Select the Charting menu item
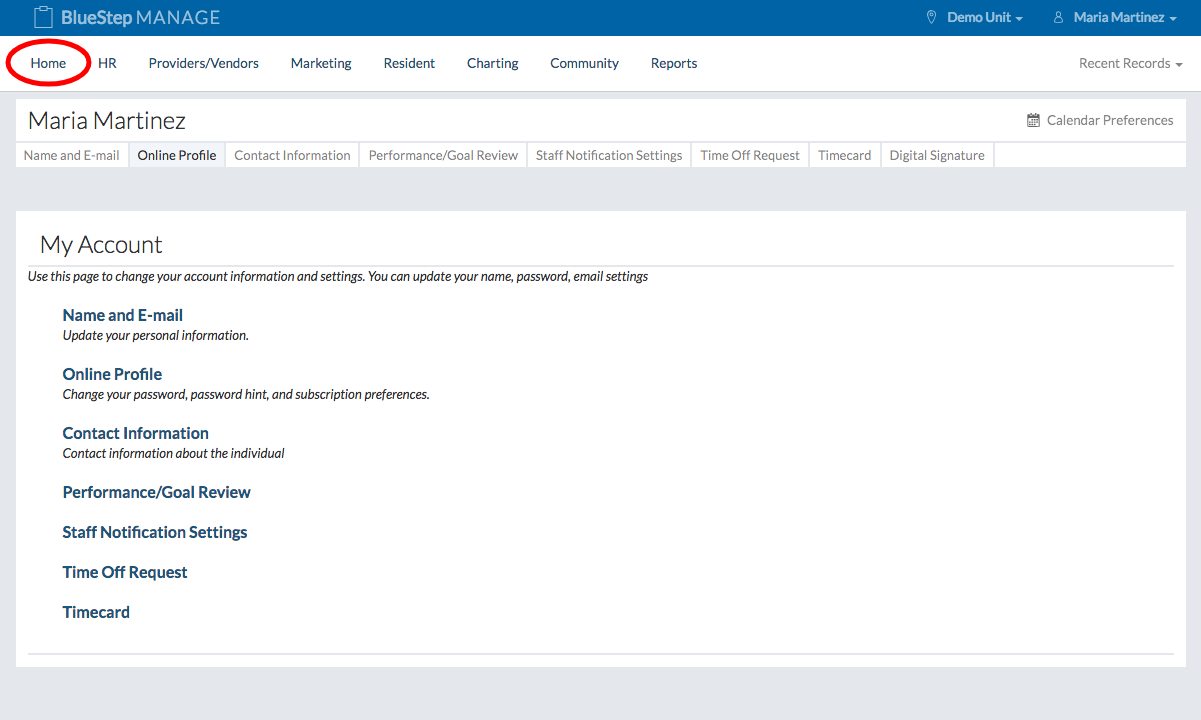The image size is (1201, 720). (492, 63)
